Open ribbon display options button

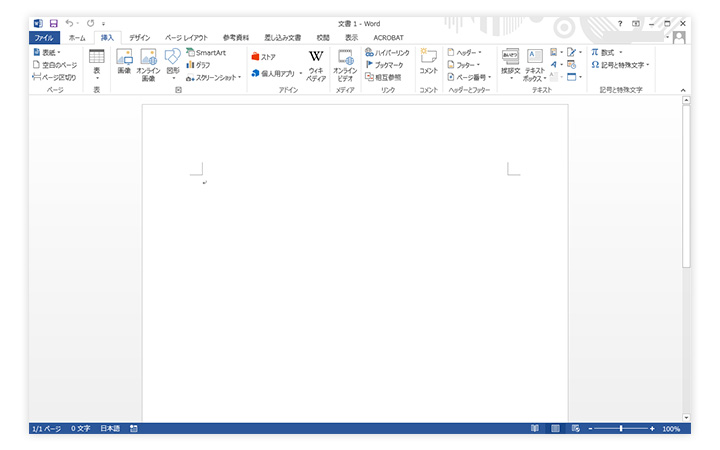point(636,23)
